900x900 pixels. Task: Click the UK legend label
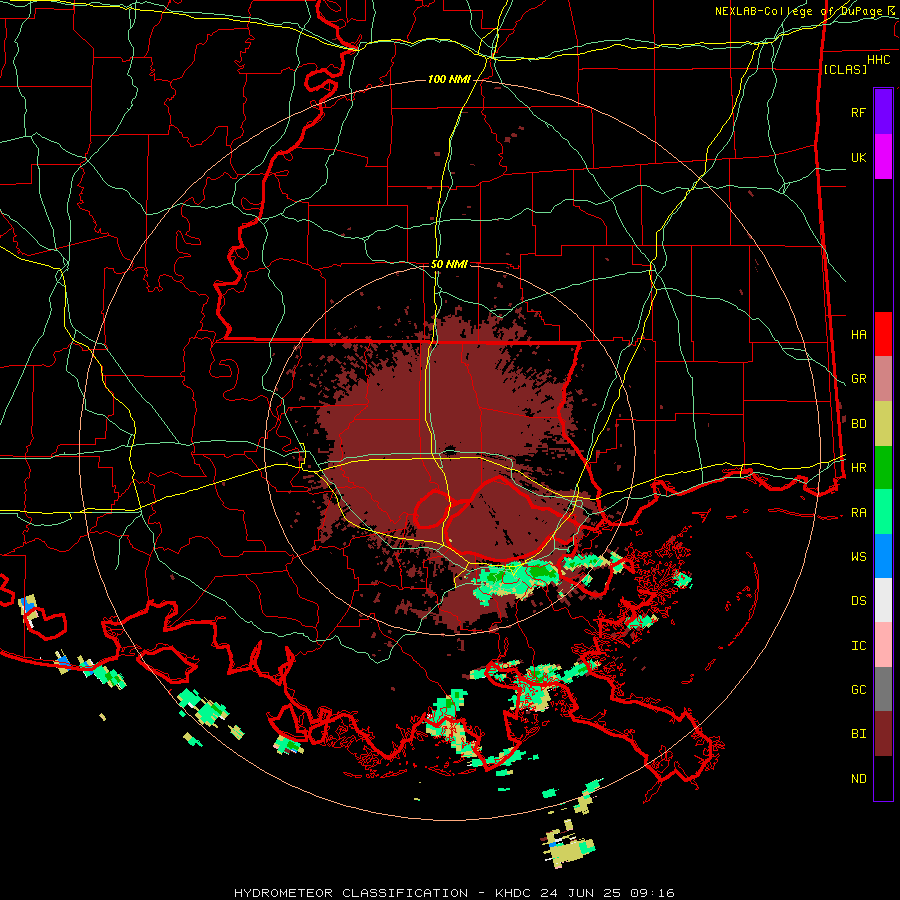click(858, 157)
